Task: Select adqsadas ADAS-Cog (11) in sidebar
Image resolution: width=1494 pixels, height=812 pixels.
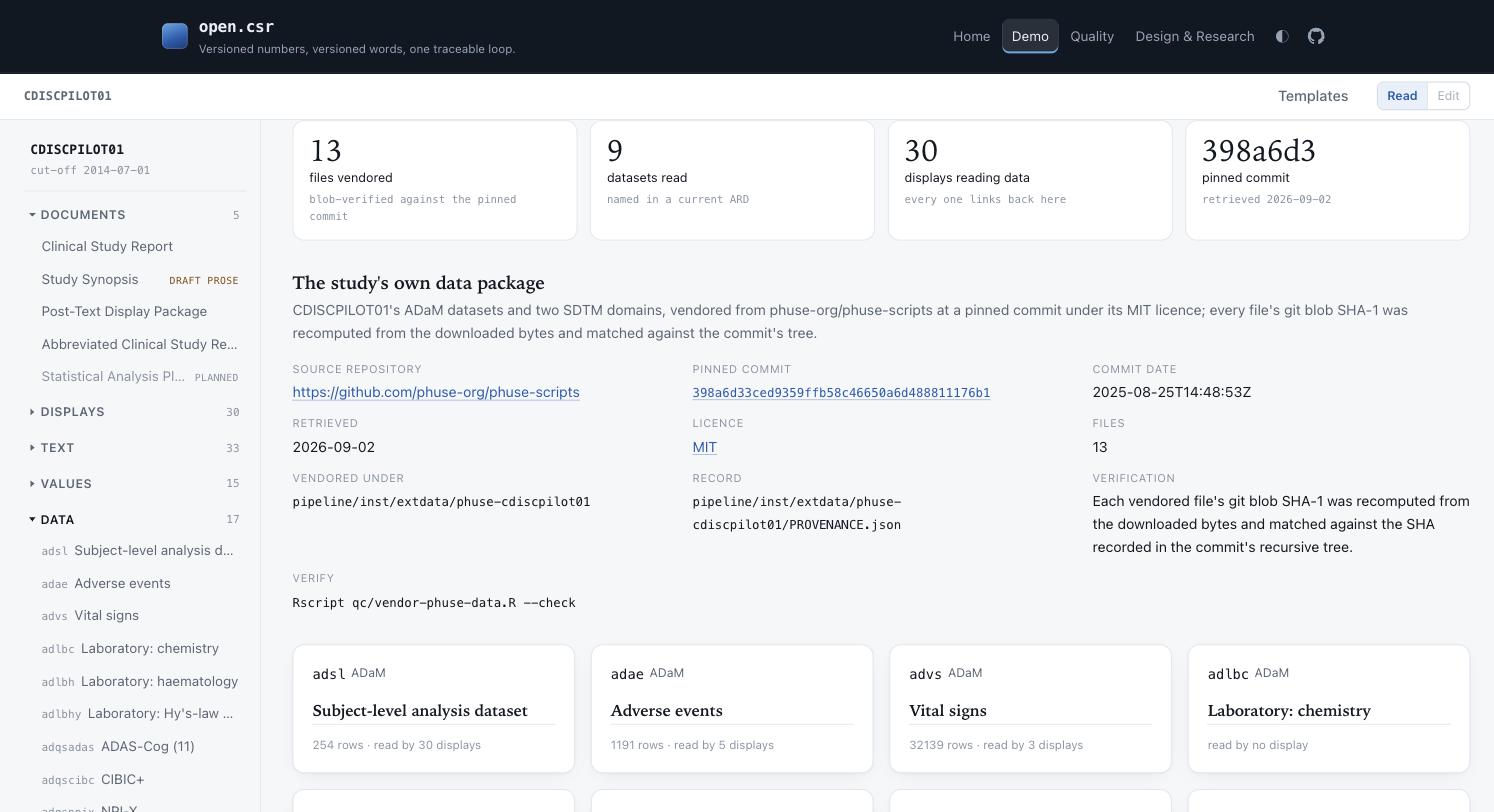Action: pos(140,747)
